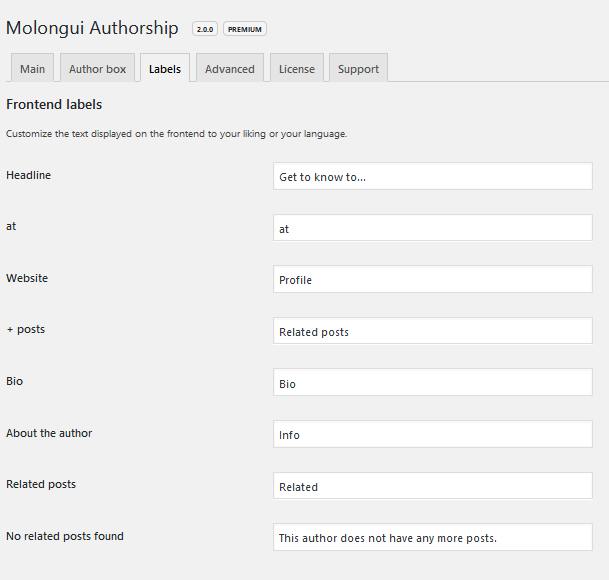Click the Related posts field containing Related

(432, 486)
